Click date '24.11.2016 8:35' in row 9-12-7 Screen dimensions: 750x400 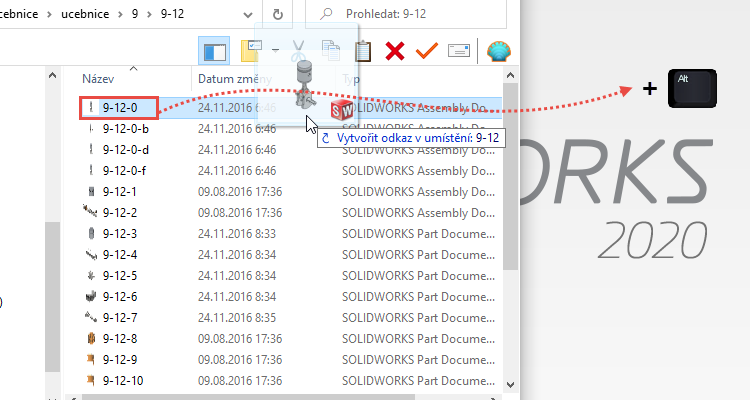[237, 318]
